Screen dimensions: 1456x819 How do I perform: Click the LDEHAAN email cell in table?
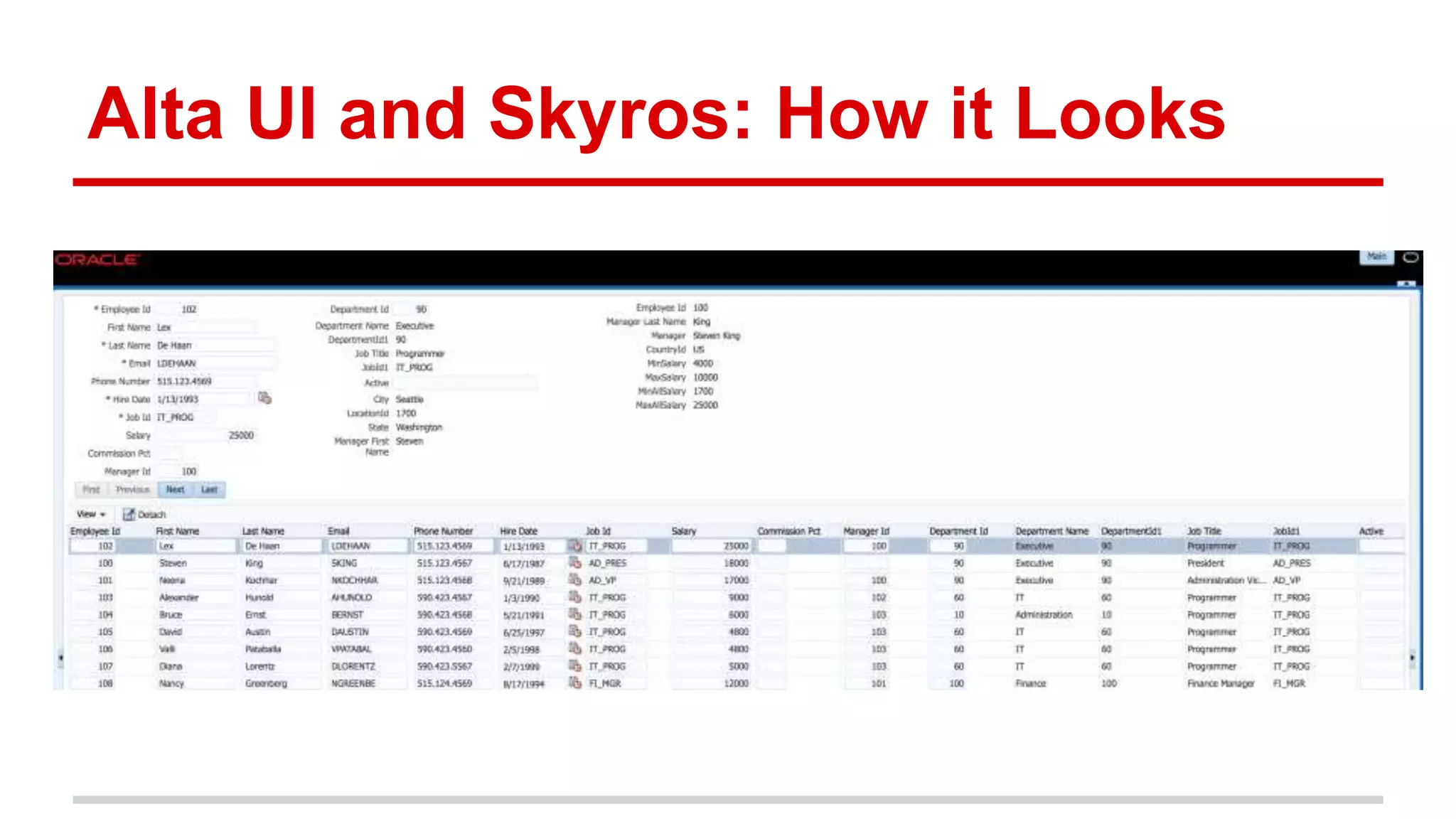368,546
